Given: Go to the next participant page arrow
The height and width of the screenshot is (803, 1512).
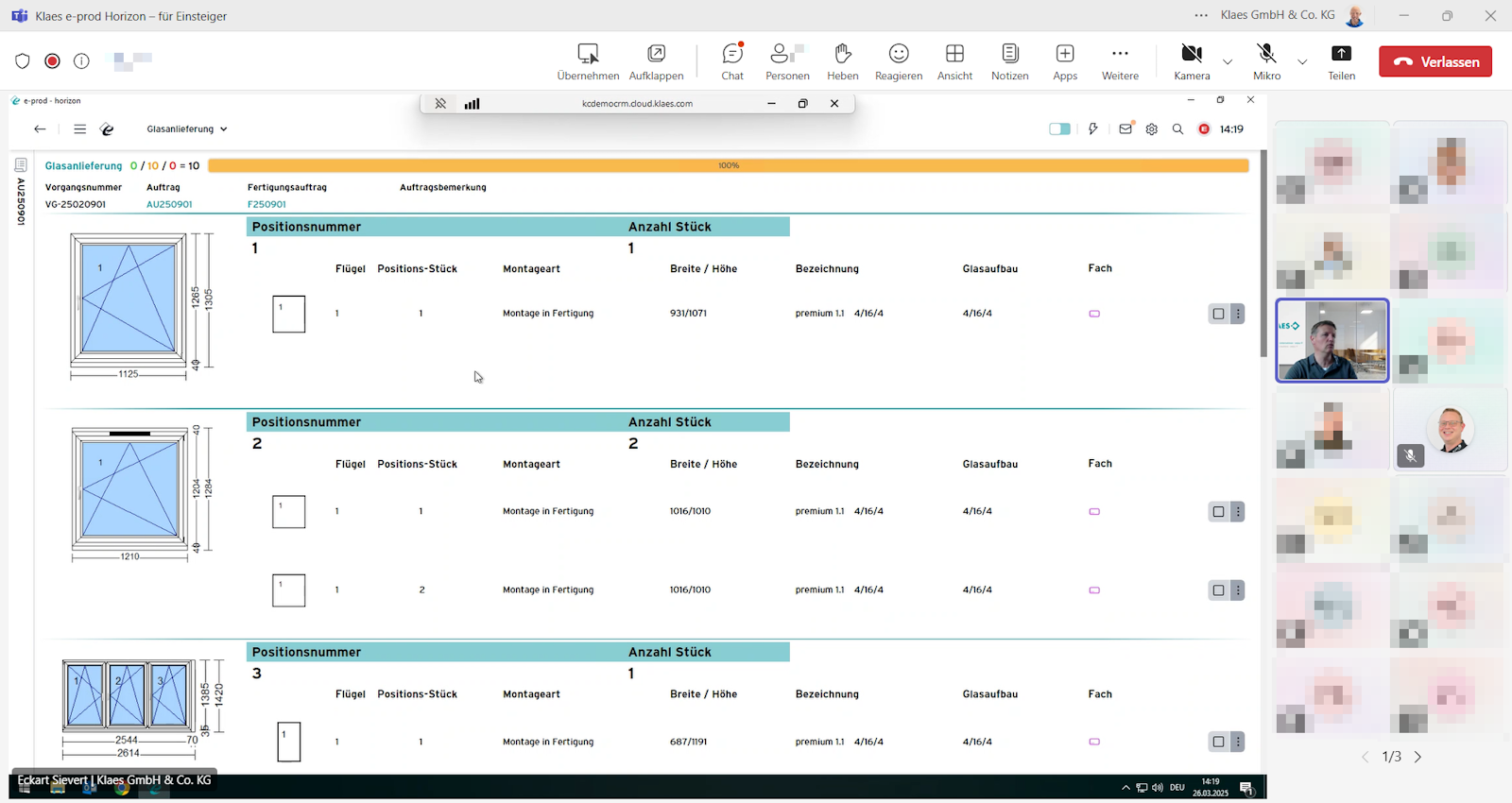Looking at the screenshot, I should [1417, 757].
